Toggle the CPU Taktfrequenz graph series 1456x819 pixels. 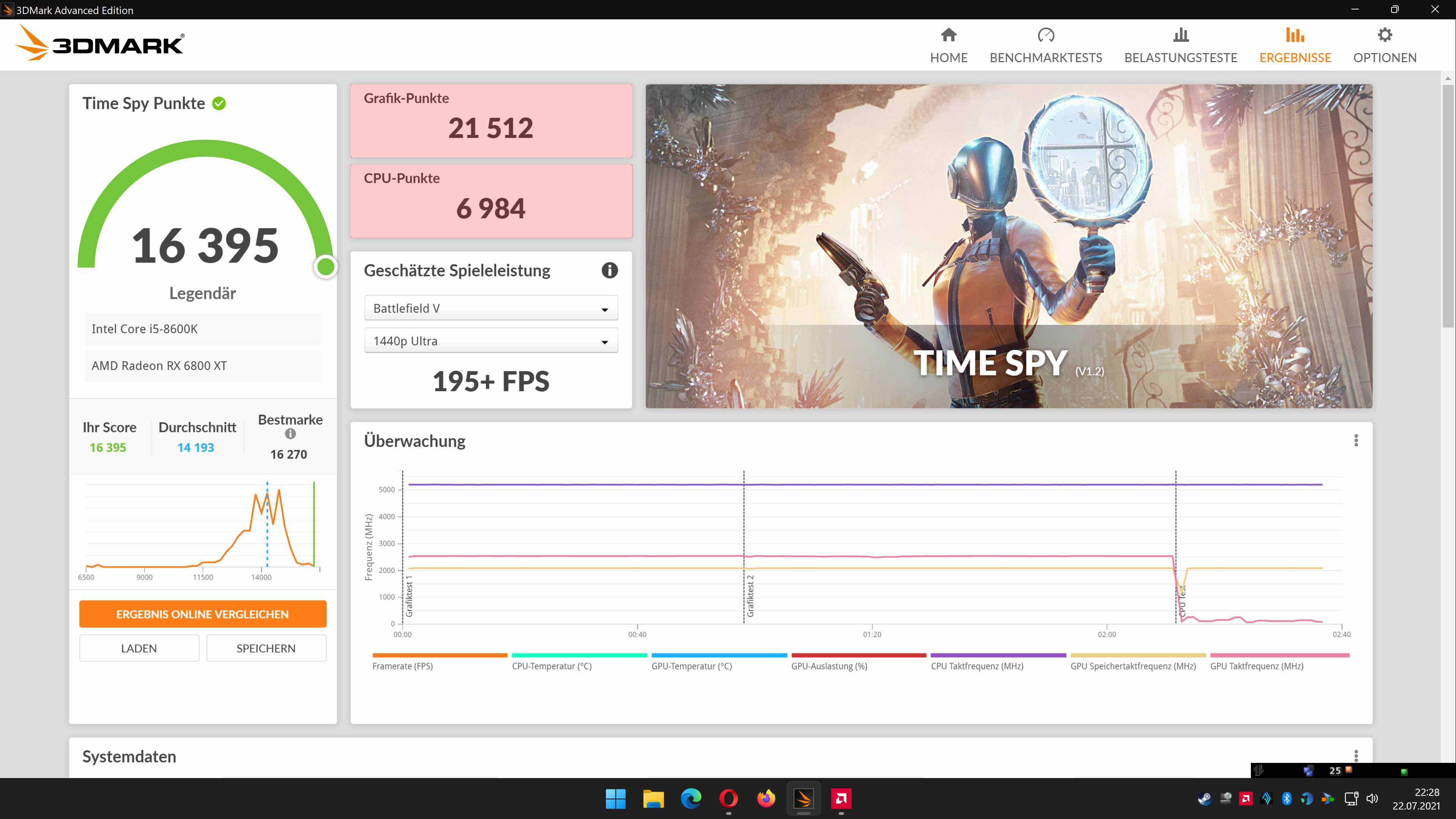(977, 667)
